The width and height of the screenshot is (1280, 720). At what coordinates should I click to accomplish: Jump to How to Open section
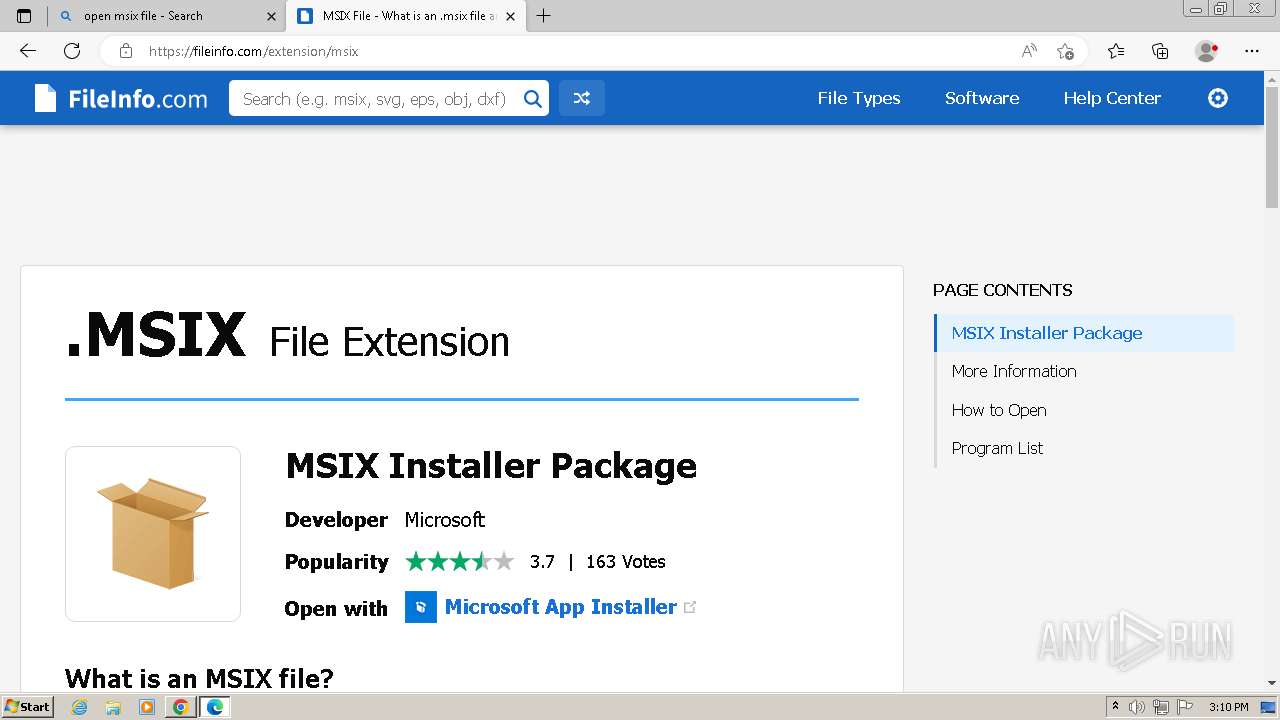coord(999,410)
